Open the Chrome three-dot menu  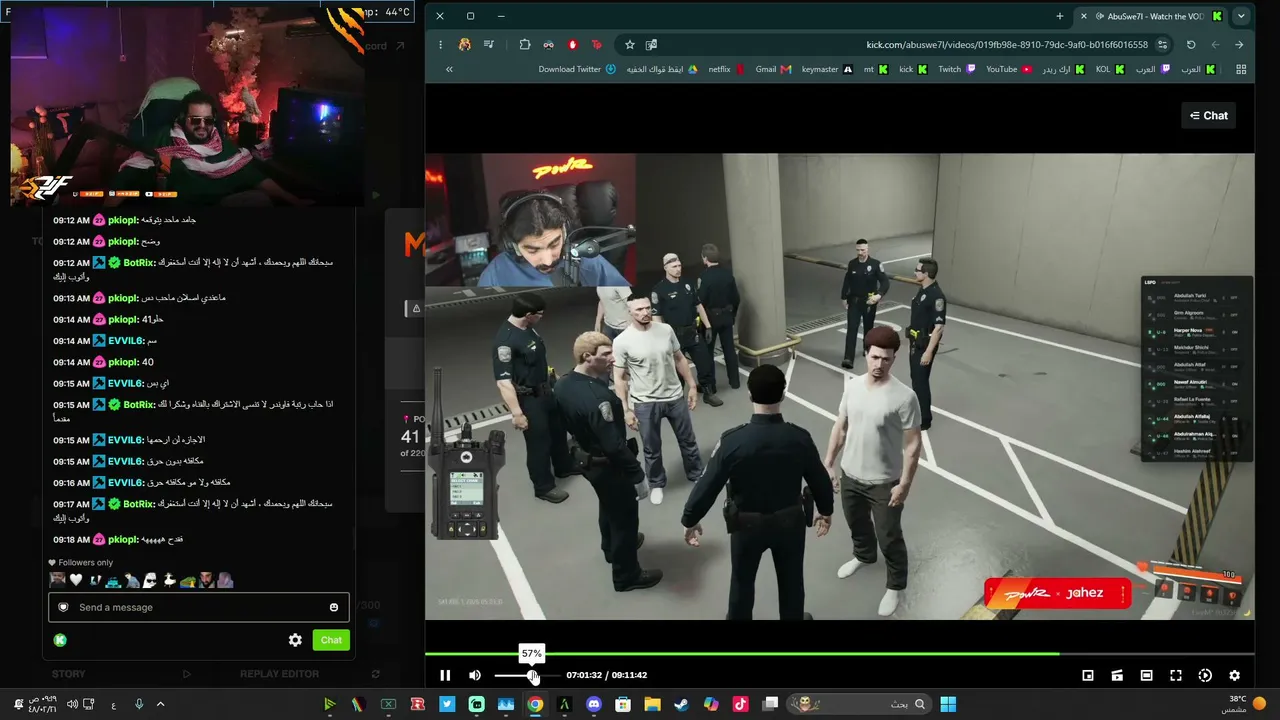(440, 45)
